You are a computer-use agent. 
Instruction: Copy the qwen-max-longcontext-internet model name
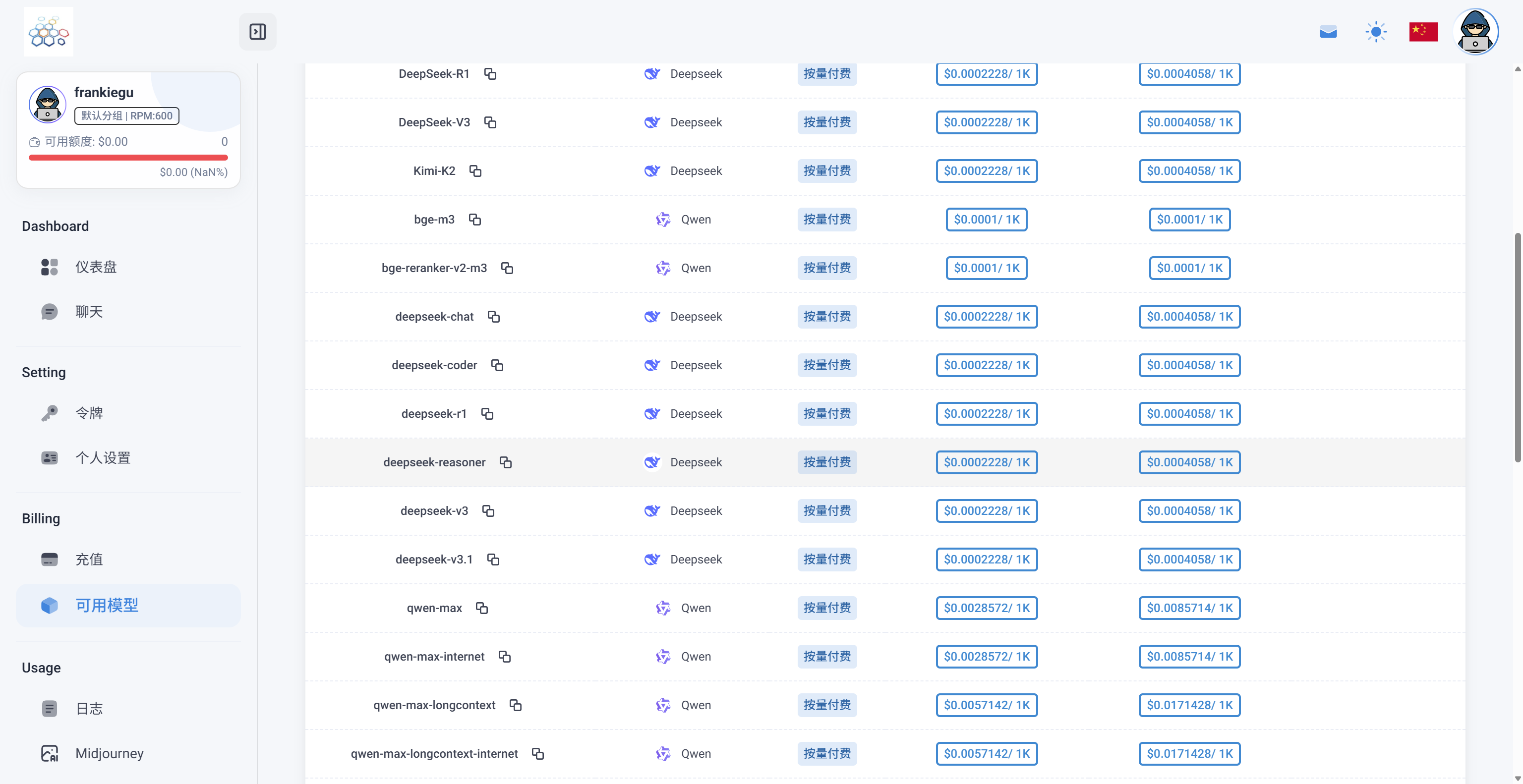537,754
